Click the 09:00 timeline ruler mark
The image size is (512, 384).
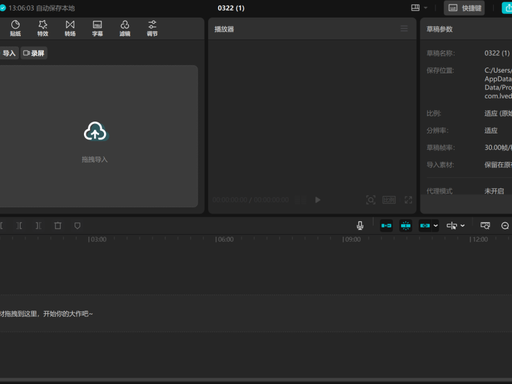point(351,239)
